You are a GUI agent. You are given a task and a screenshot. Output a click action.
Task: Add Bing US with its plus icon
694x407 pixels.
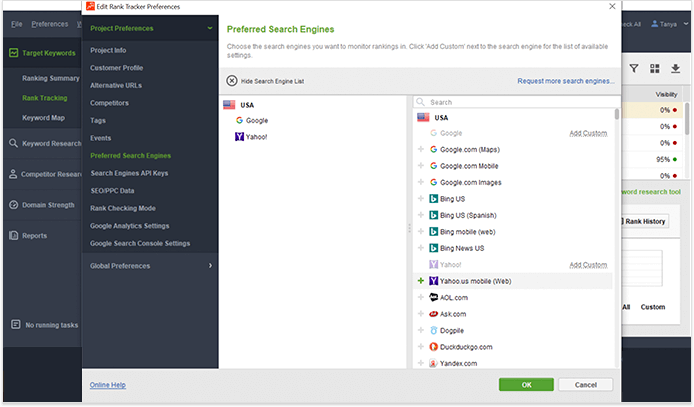pyautogui.click(x=421, y=199)
